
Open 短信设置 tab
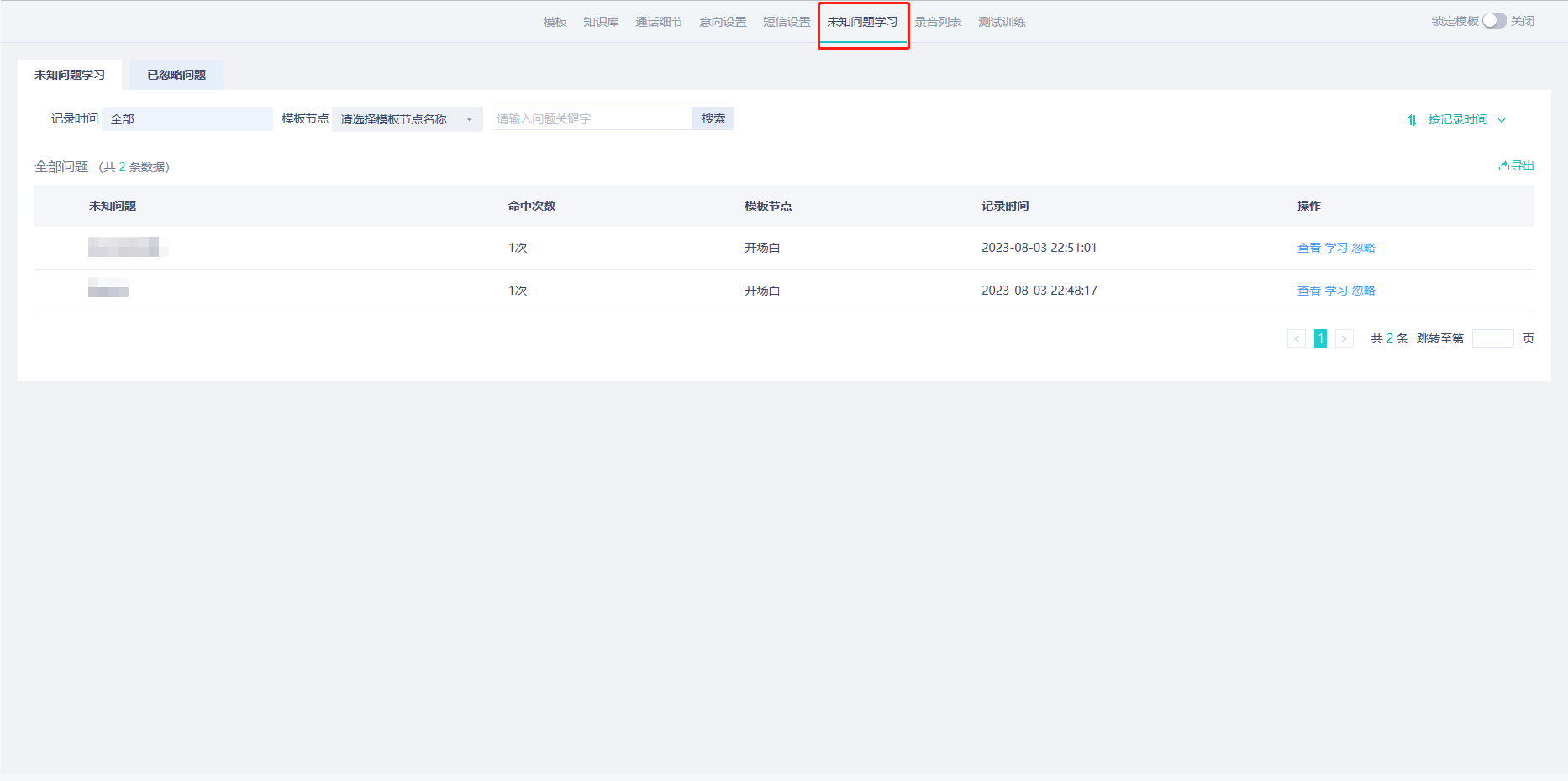point(787,22)
